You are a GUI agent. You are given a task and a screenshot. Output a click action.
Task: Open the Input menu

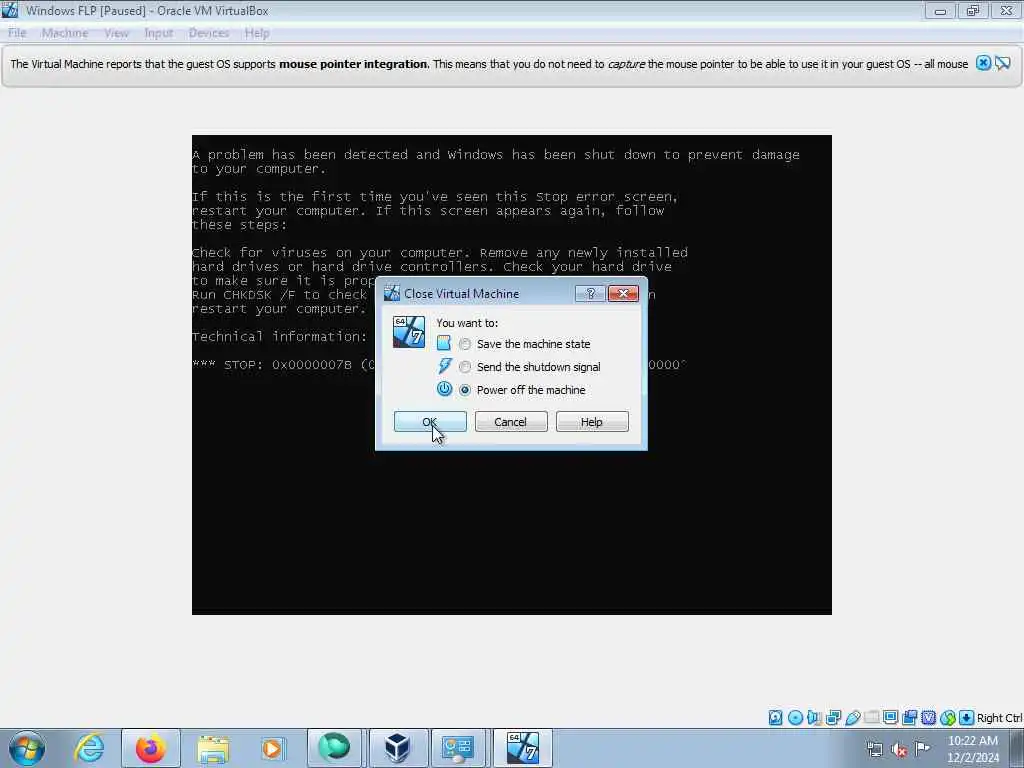click(159, 33)
